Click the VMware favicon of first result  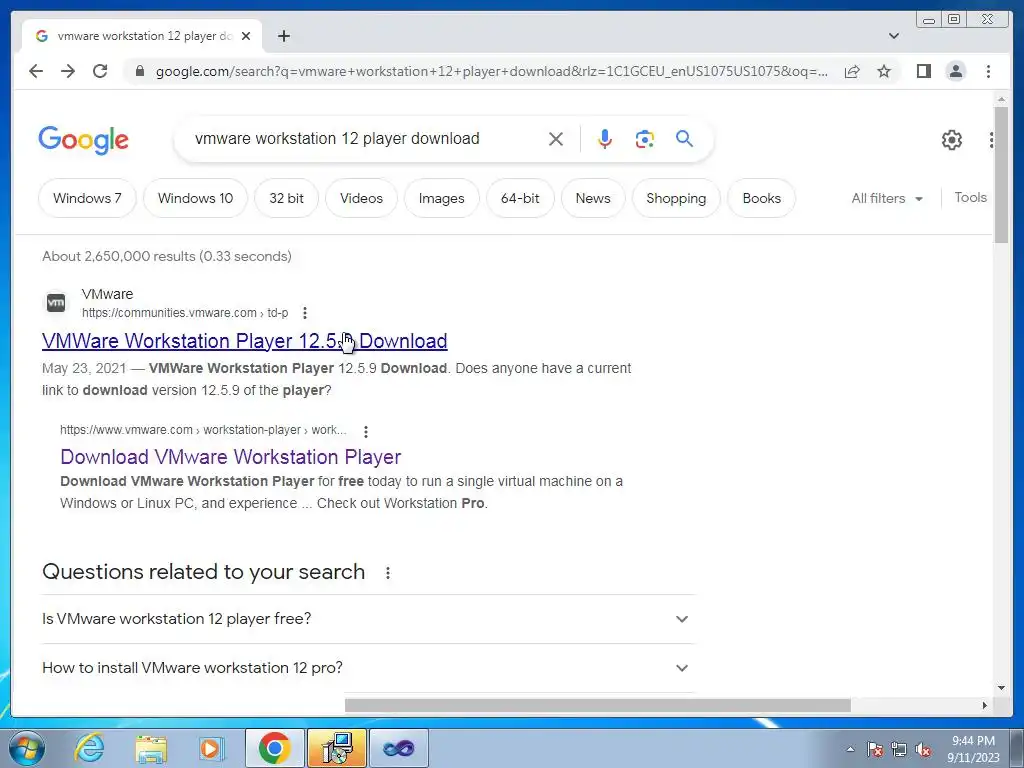pyautogui.click(x=56, y=303)
